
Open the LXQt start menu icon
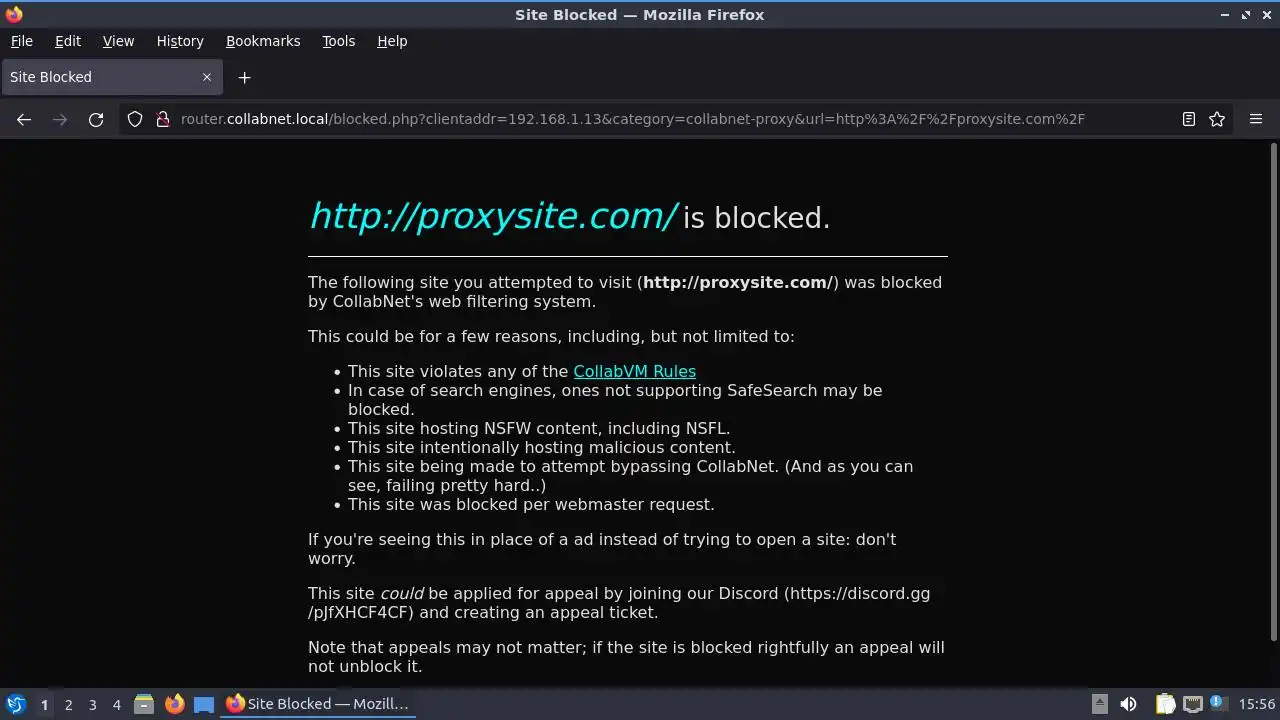point(15,704)
